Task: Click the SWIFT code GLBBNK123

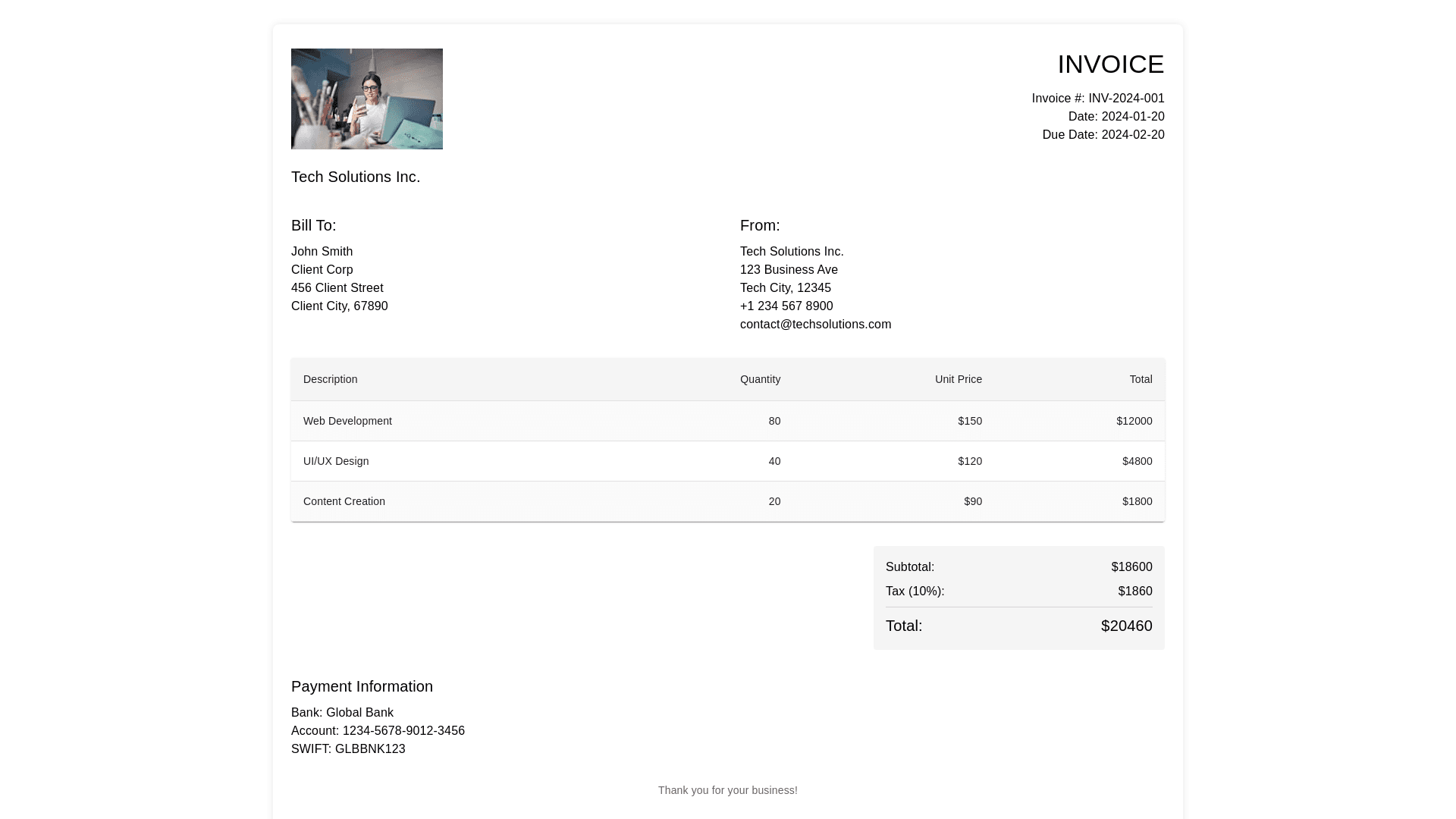Action: 370,749
